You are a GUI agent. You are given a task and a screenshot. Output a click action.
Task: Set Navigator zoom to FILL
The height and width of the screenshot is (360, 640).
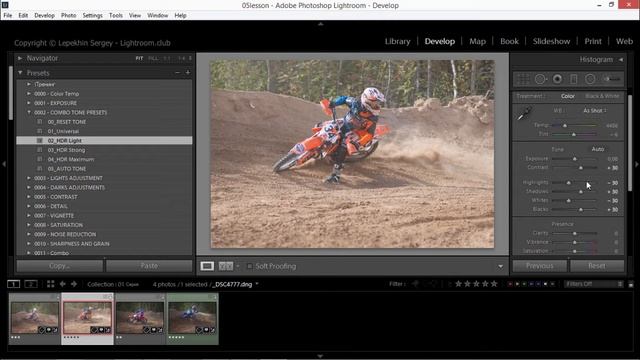point(153,58)
